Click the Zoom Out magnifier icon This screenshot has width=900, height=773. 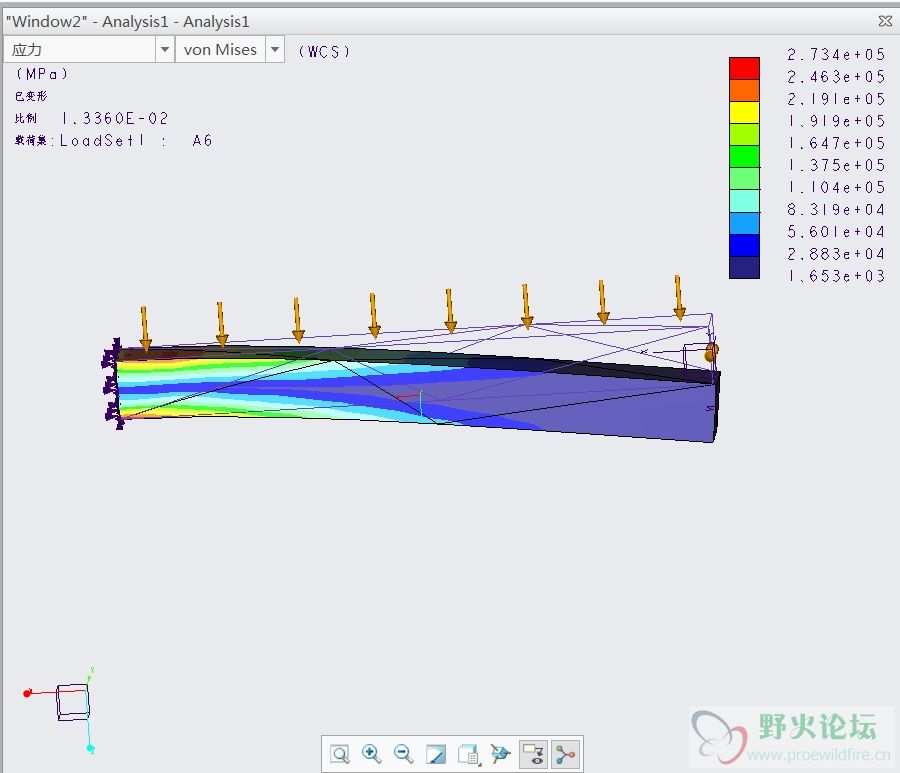pos(404,754)
